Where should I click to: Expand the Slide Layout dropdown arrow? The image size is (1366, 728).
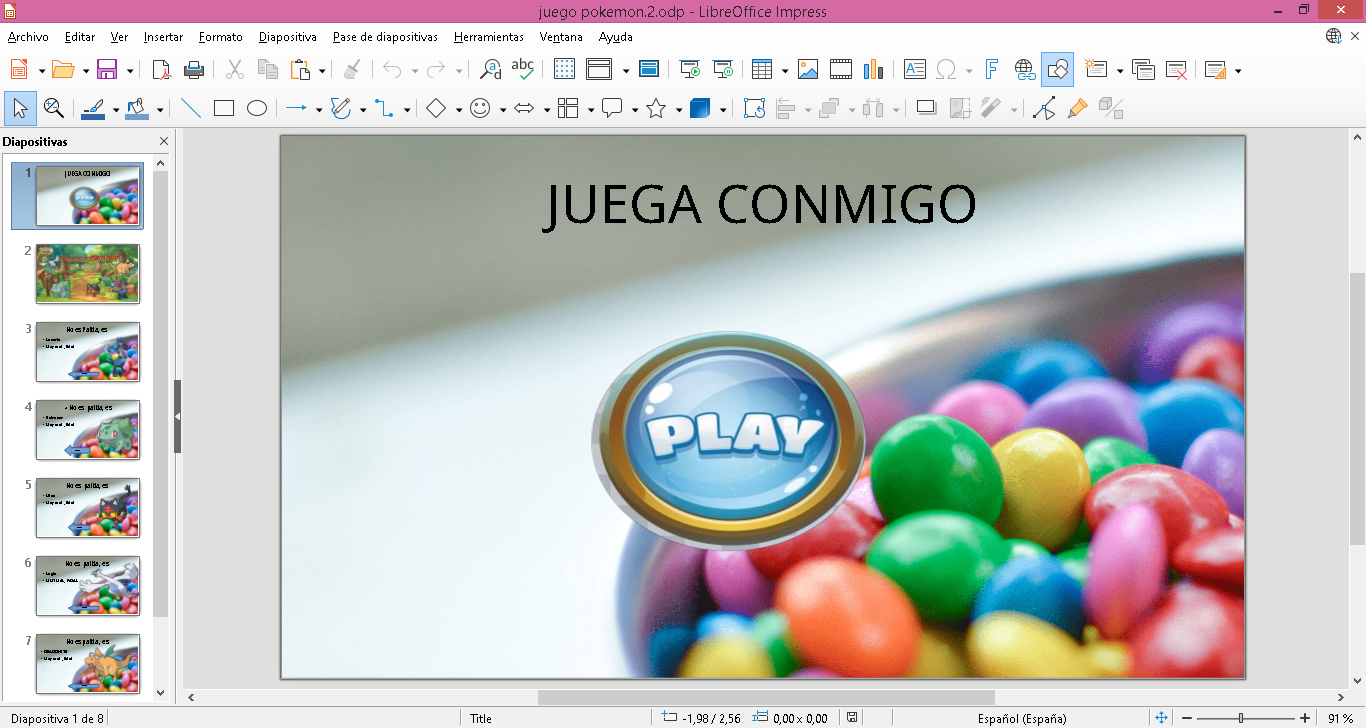click(1238, 71)
